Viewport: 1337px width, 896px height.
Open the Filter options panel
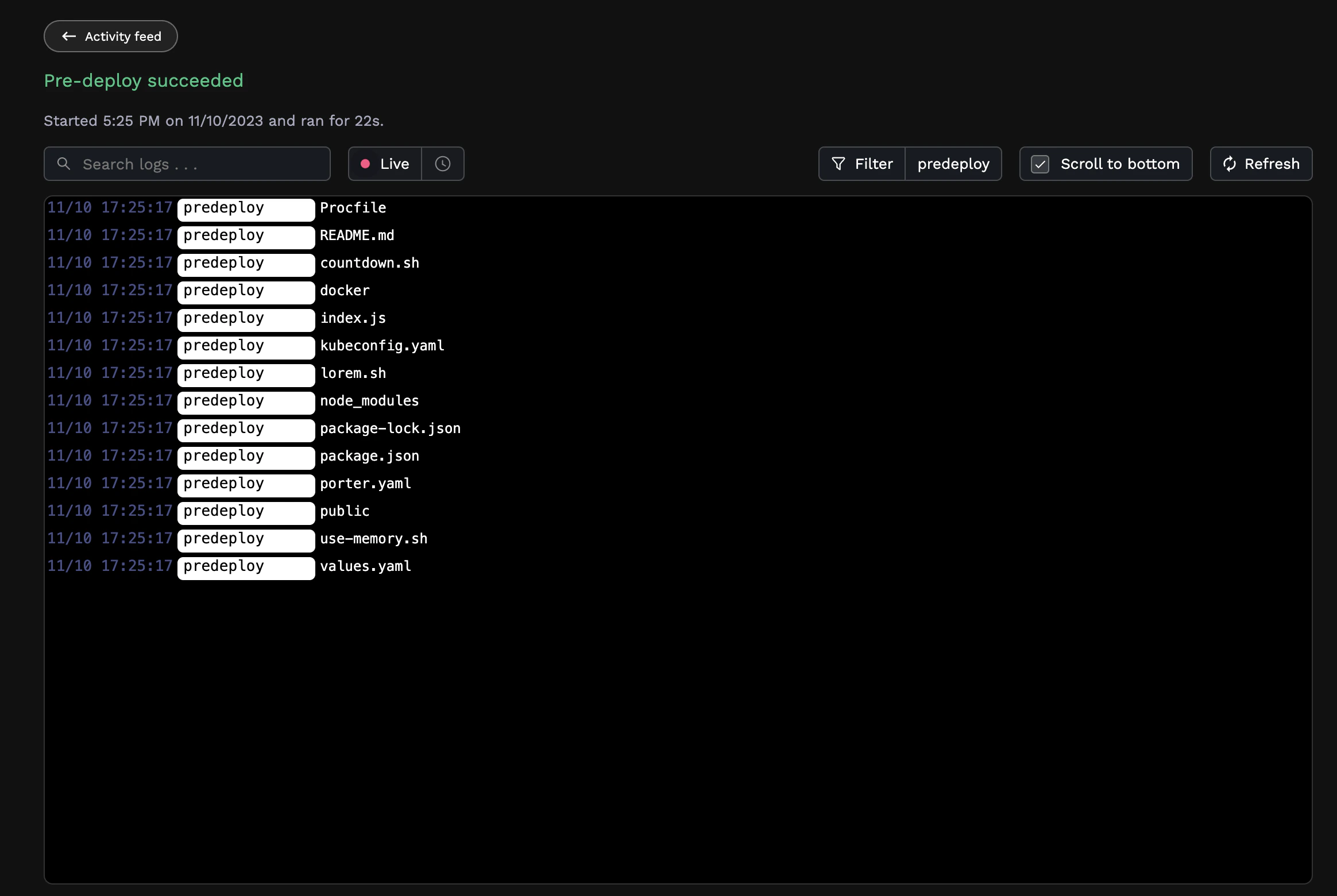point(862,164)
